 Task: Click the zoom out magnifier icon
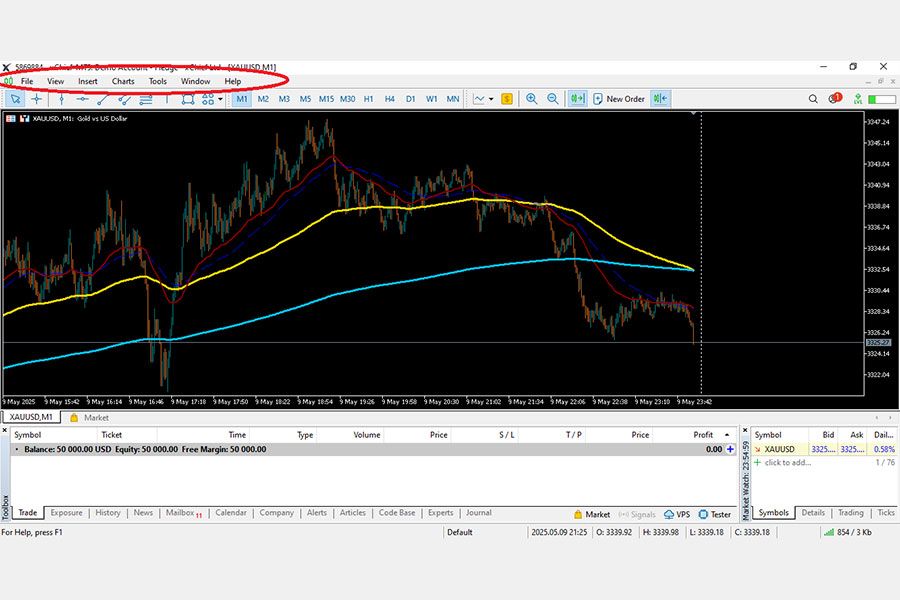(x=553, y=99)
